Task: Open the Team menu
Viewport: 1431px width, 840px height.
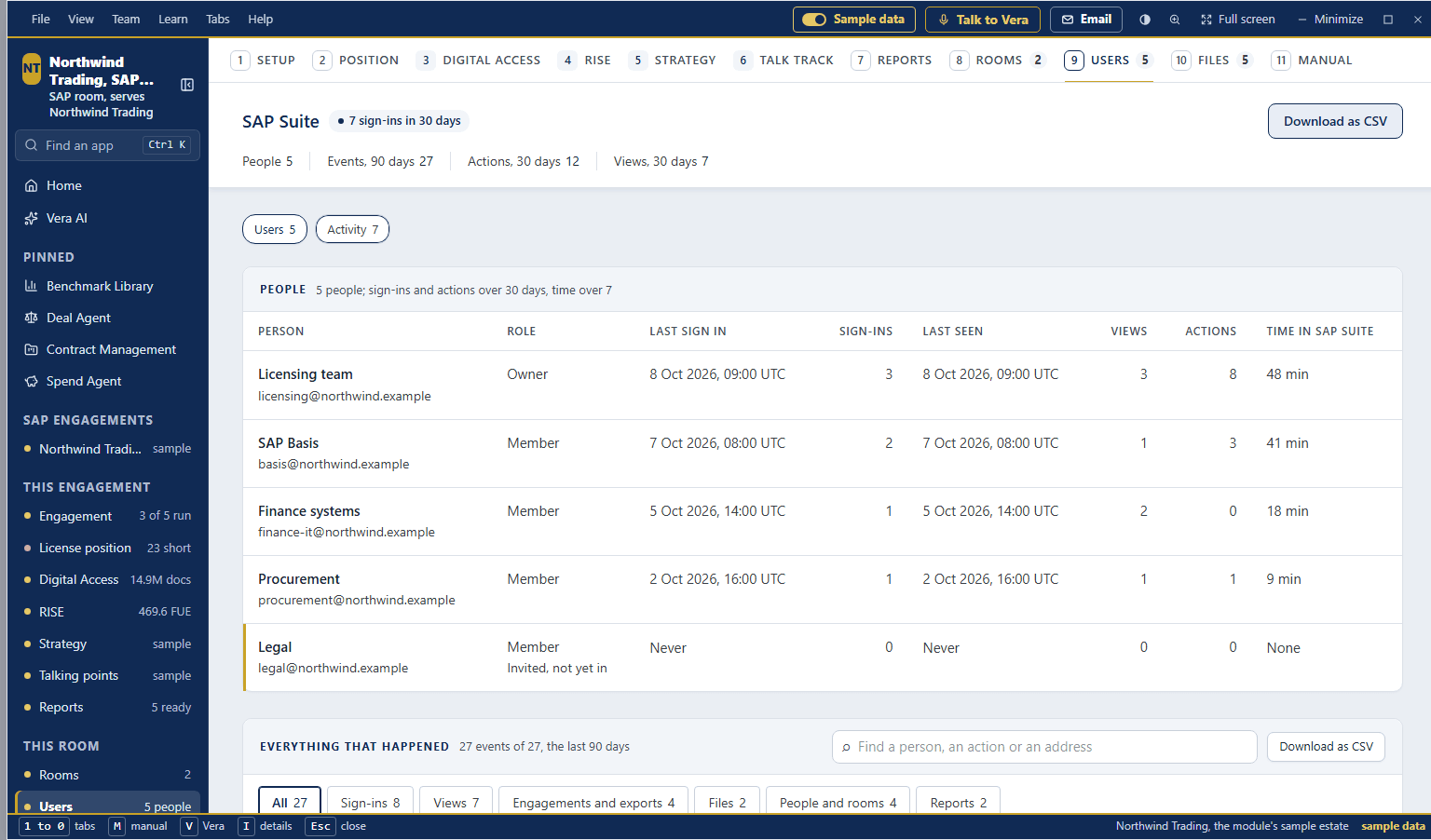Action: [126, 20]
